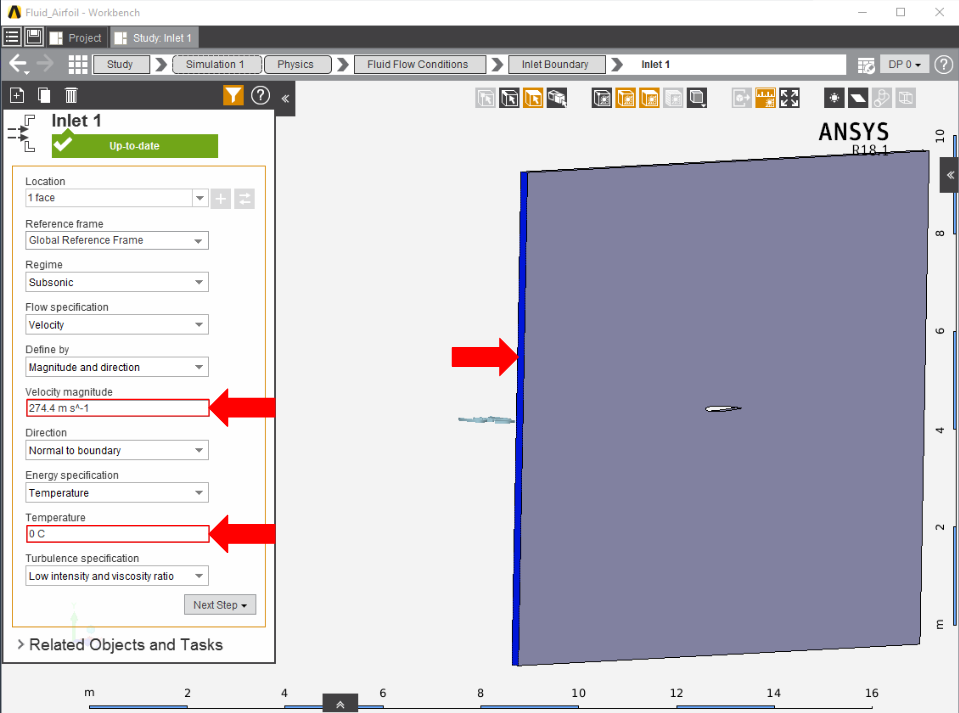Select Physics in breadcrumb

click(298, 64)
